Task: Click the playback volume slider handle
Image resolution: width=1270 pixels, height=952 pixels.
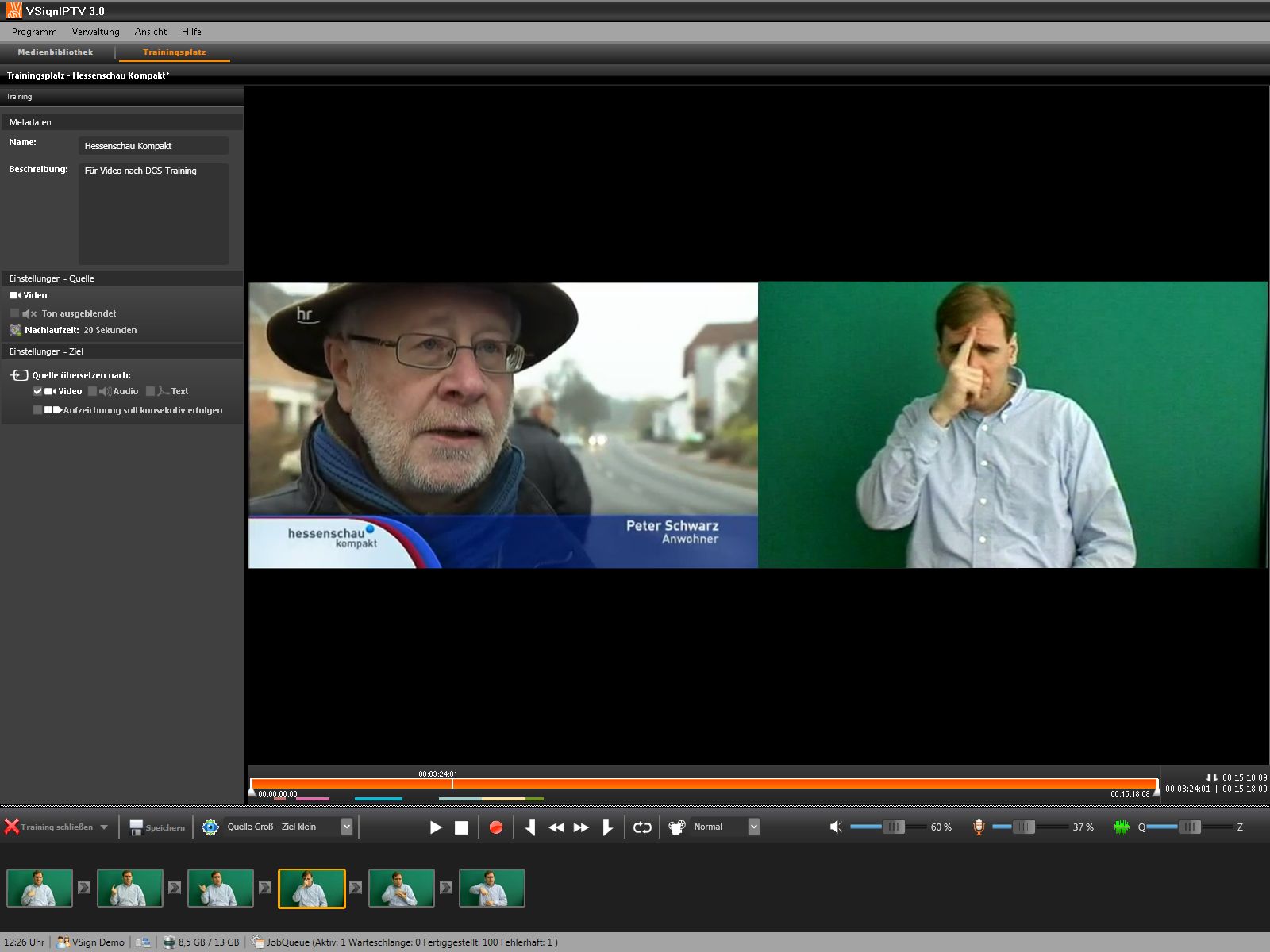Action: pos(894,827)
